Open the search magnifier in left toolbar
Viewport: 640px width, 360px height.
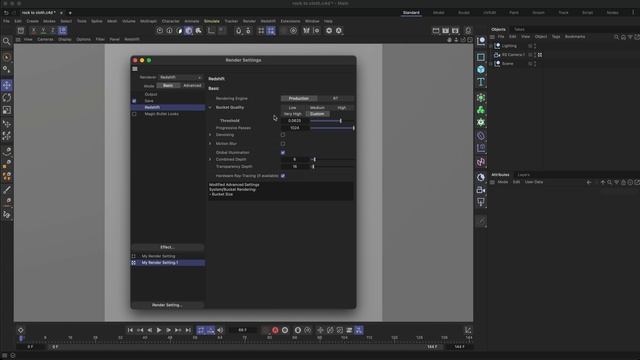7,41
